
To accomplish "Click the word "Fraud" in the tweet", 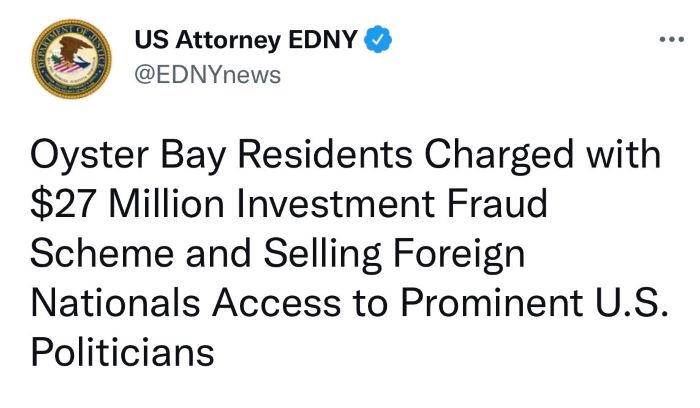I will [496, 203].
